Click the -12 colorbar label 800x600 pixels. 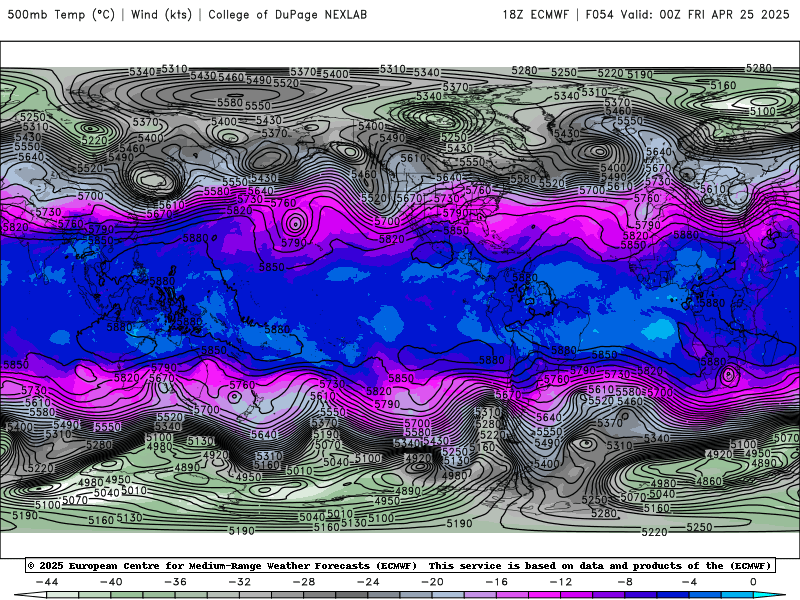click(561, 582)
